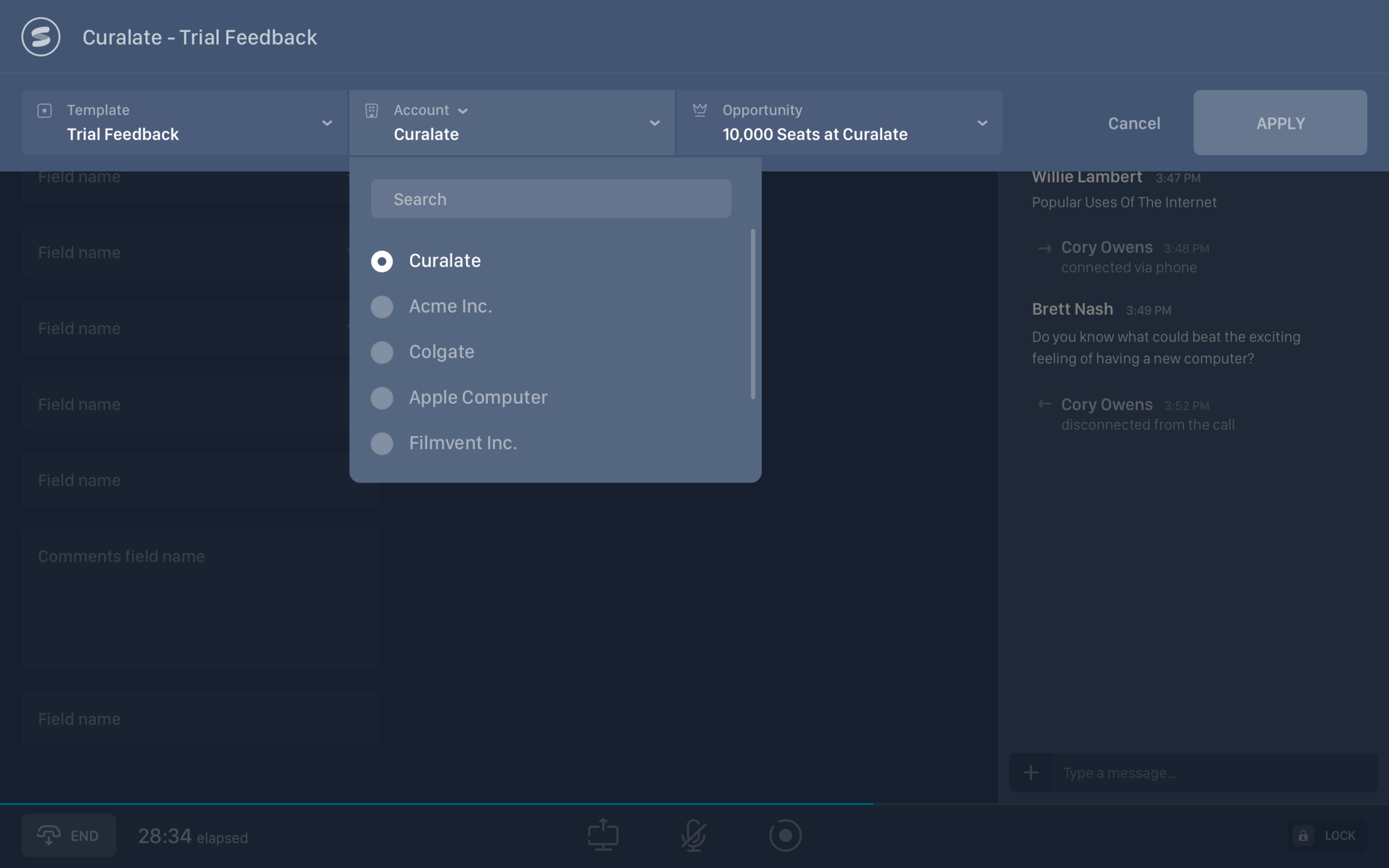Click the Comments field name box
The width and height of the screenshot is (1389, 868).
click(x=201, y=599)
